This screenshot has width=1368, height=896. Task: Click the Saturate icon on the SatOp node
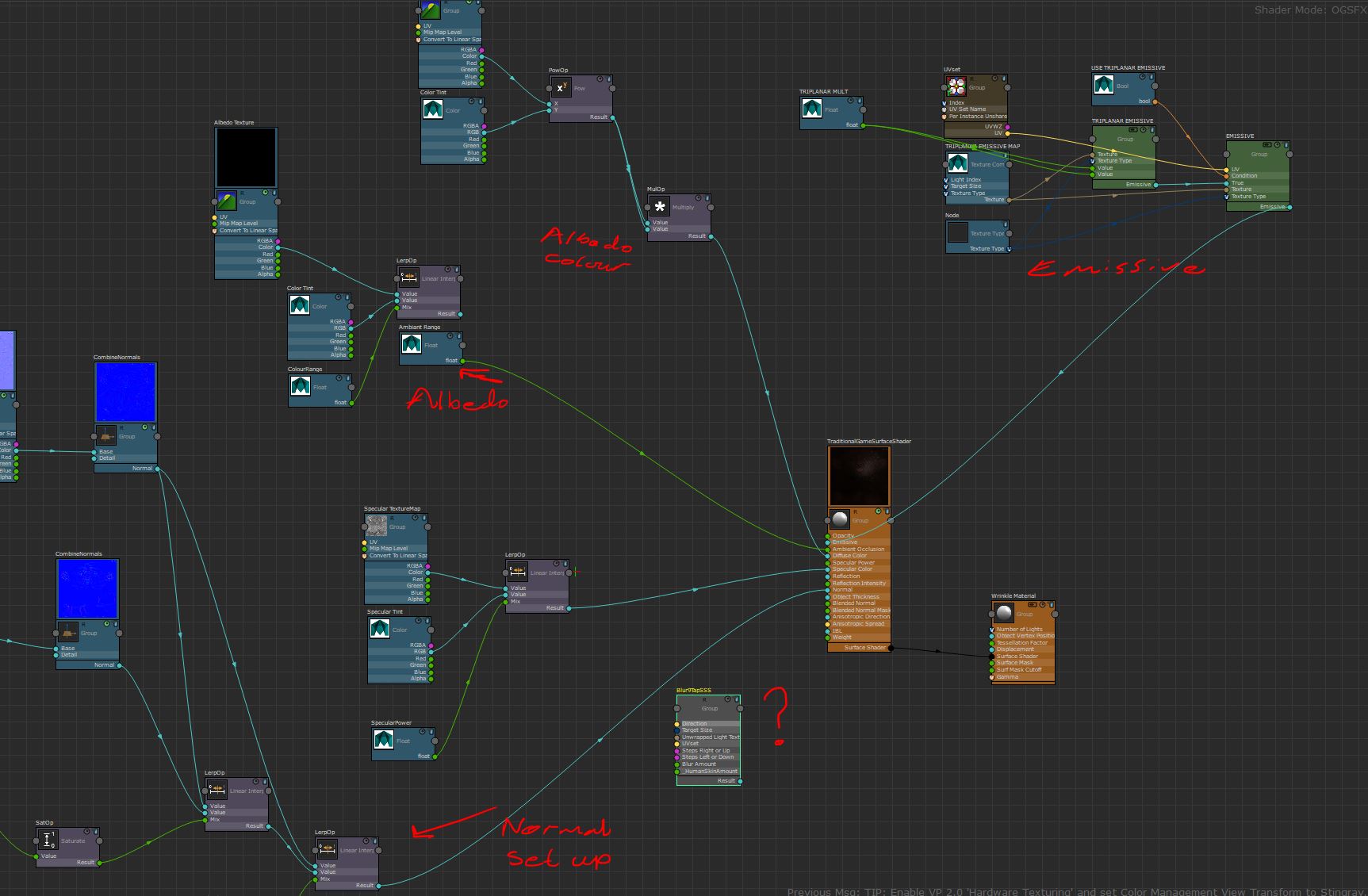(48, 840)
